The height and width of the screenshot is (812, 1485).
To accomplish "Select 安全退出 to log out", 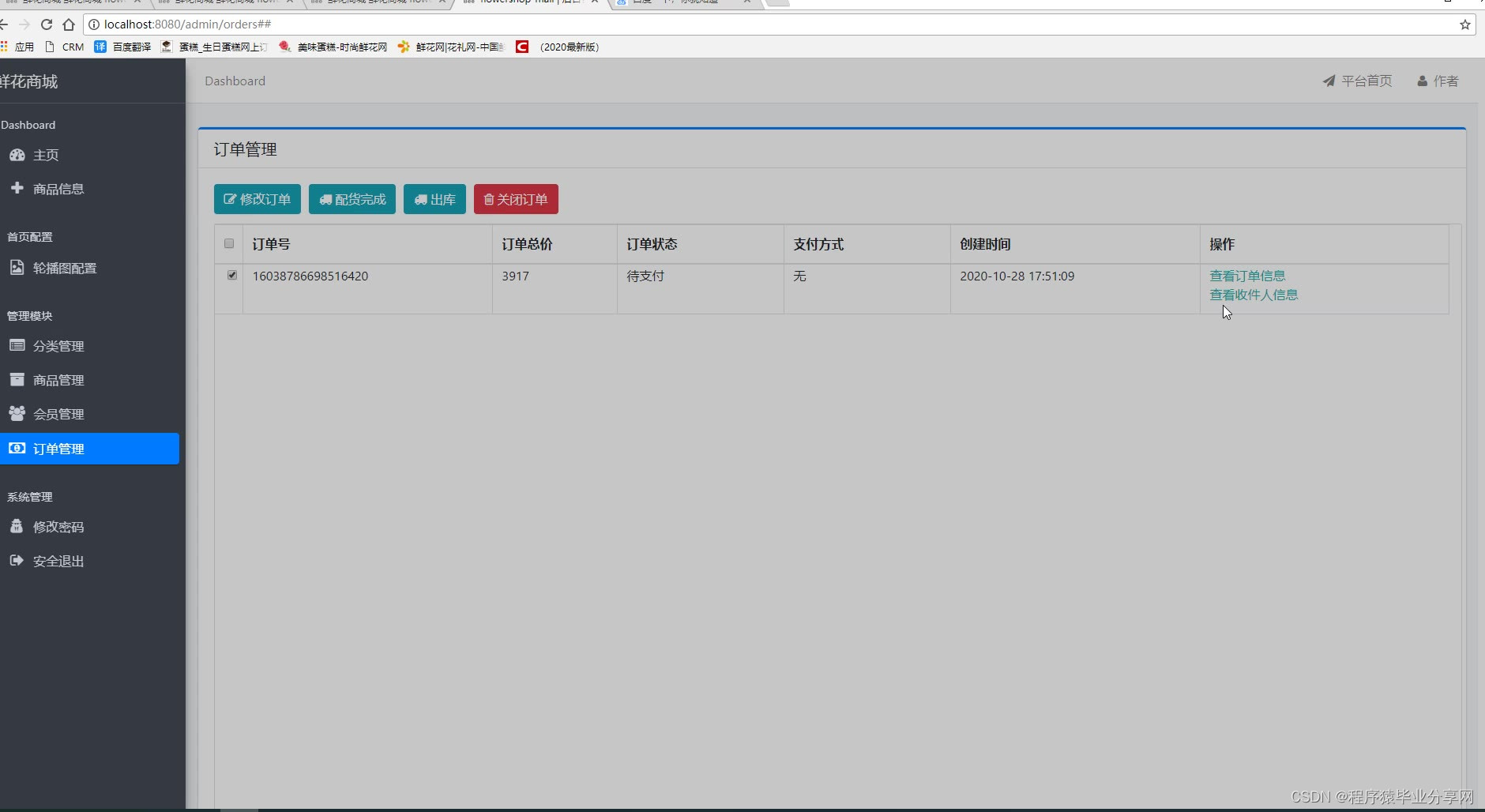I will [90, 561].
